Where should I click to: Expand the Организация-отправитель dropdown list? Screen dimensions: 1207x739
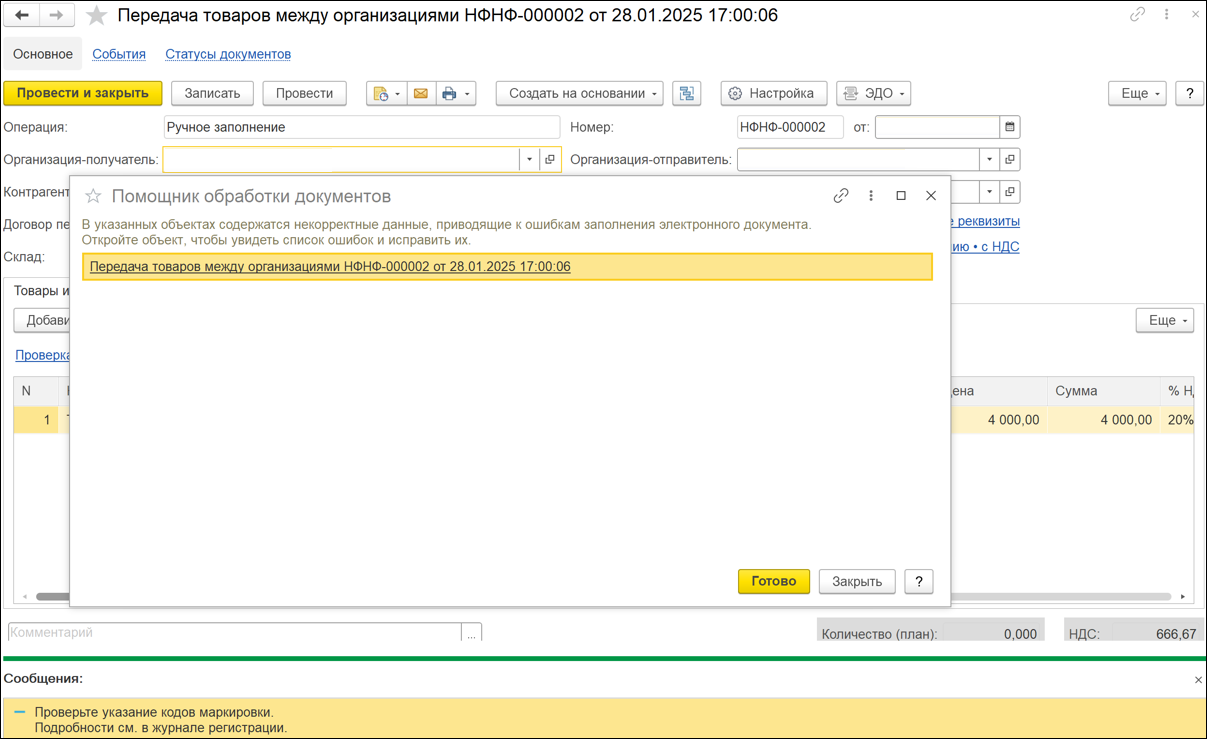point(989,159)
